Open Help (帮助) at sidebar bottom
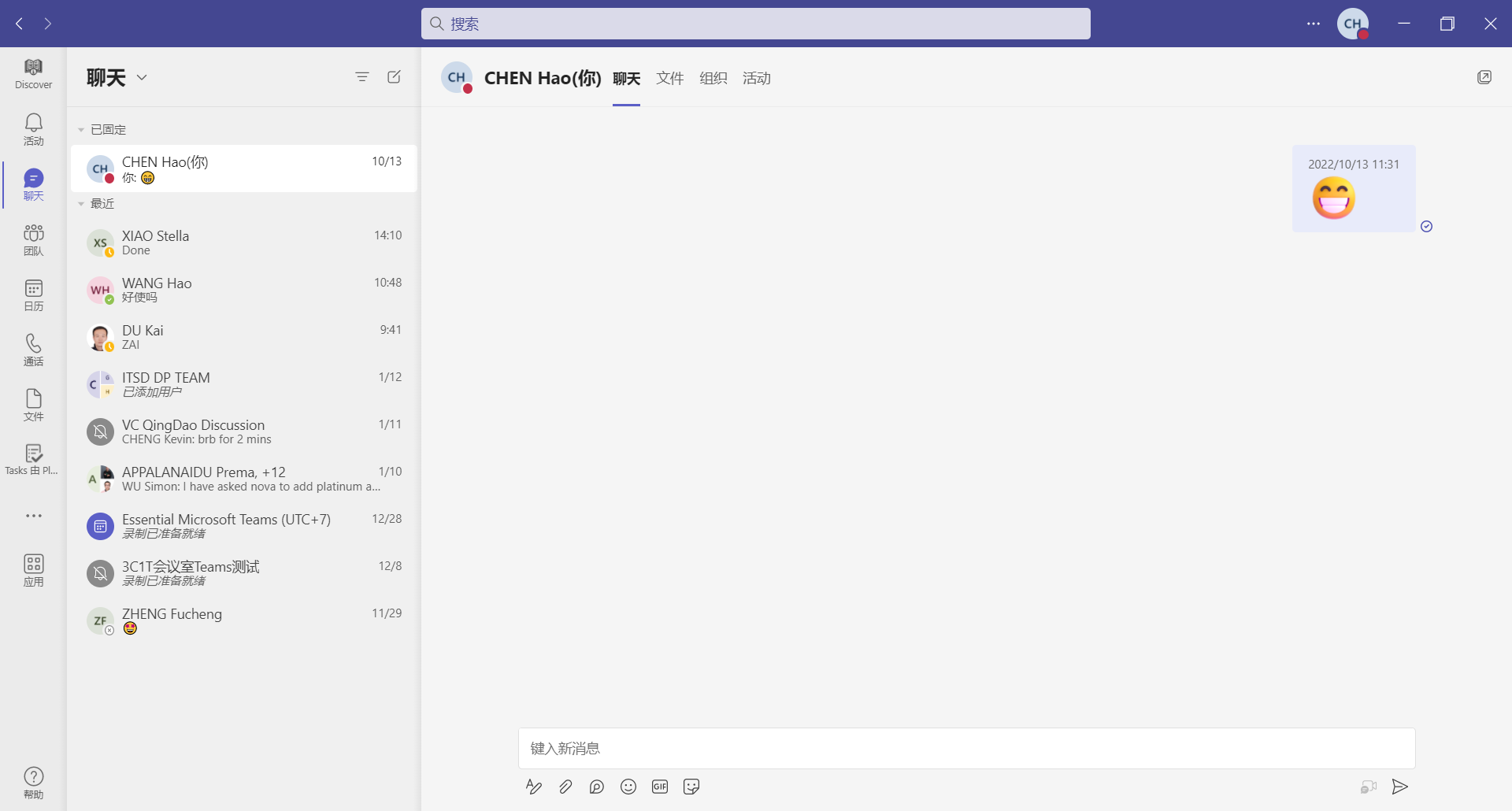 click(33, 783)
